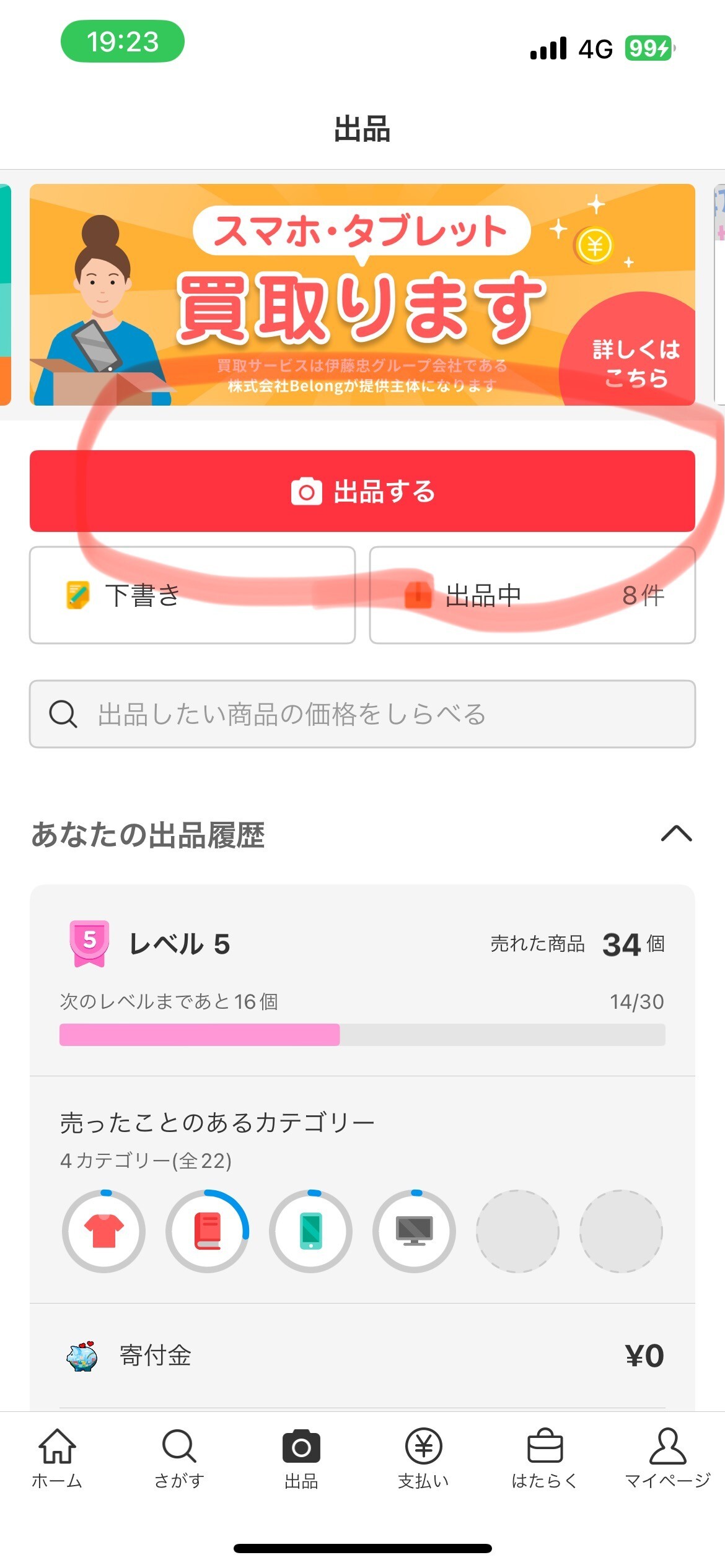This screenshot has width=725, height=1568.
Task: Open マイページ profile tab
Action: tap(667, 1458)
